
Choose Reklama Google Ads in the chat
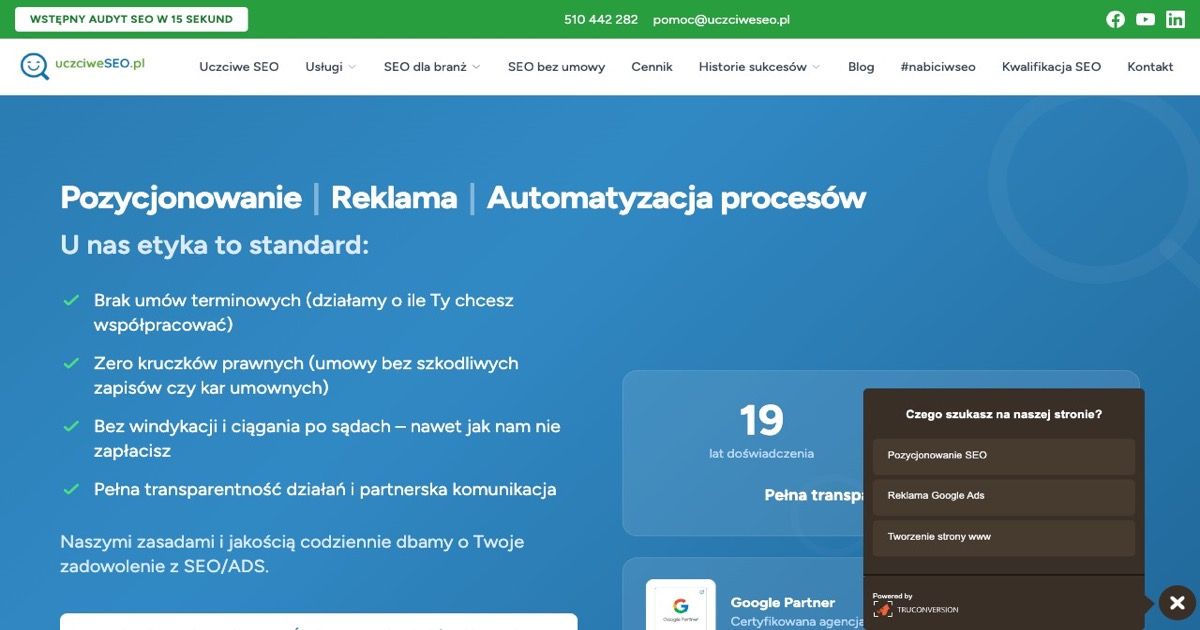pyautogui.click(x=1003, y=497)
